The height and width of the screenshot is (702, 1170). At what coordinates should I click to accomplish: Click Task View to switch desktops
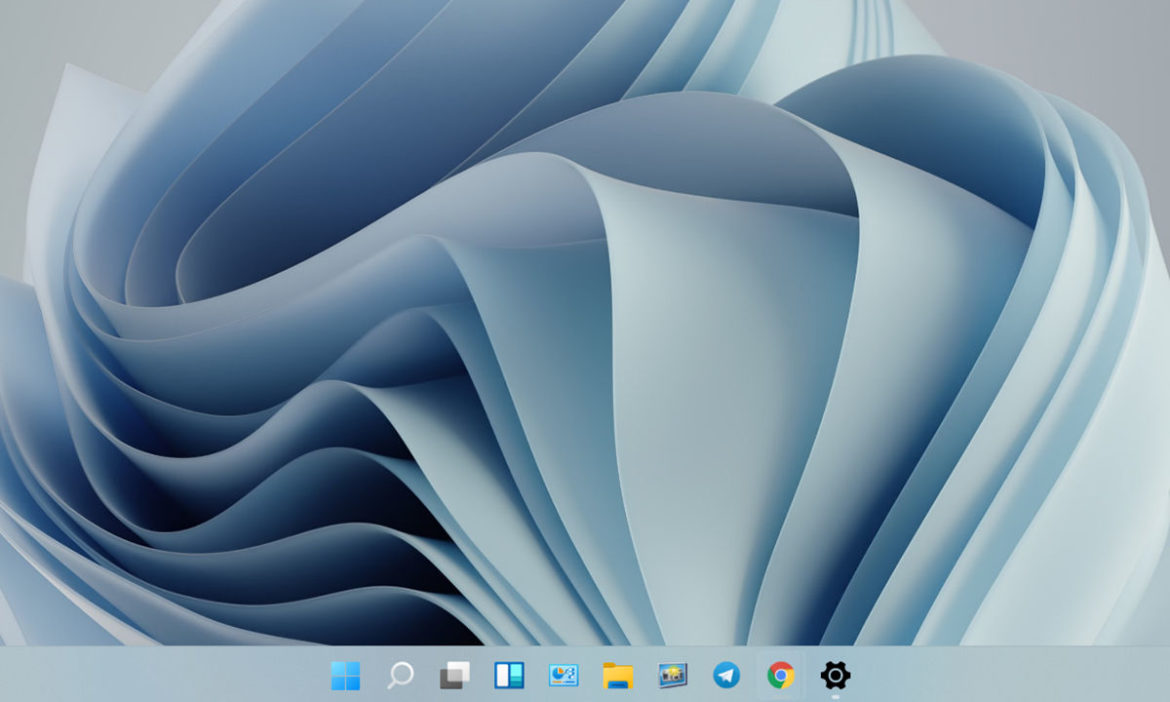[453, 677]
